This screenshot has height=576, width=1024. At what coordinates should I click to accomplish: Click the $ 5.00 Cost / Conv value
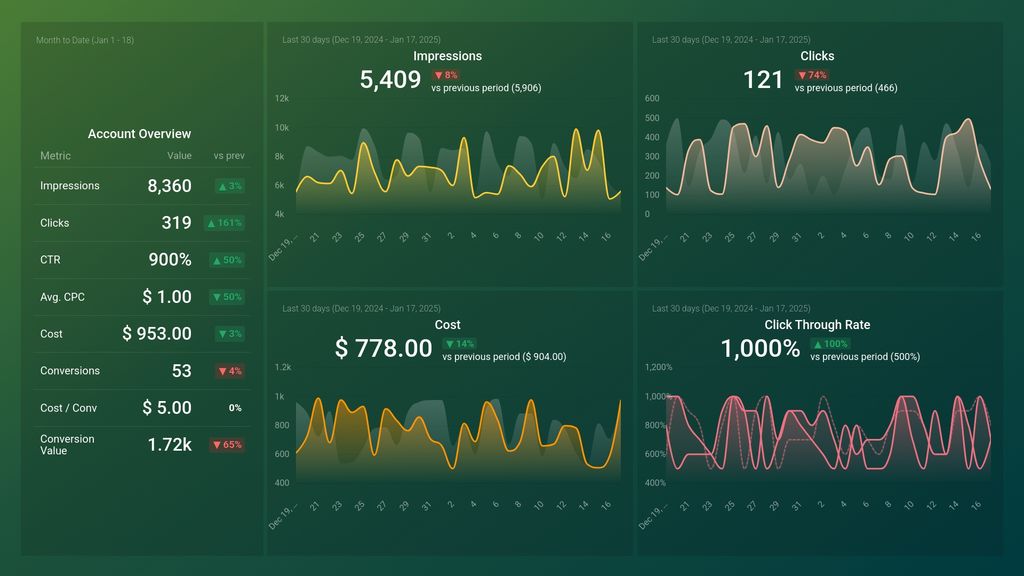point(167,408)
